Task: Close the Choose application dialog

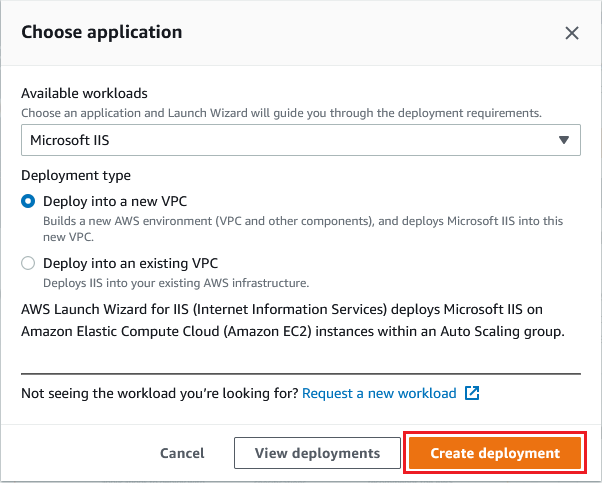Action: pos(572,33)
